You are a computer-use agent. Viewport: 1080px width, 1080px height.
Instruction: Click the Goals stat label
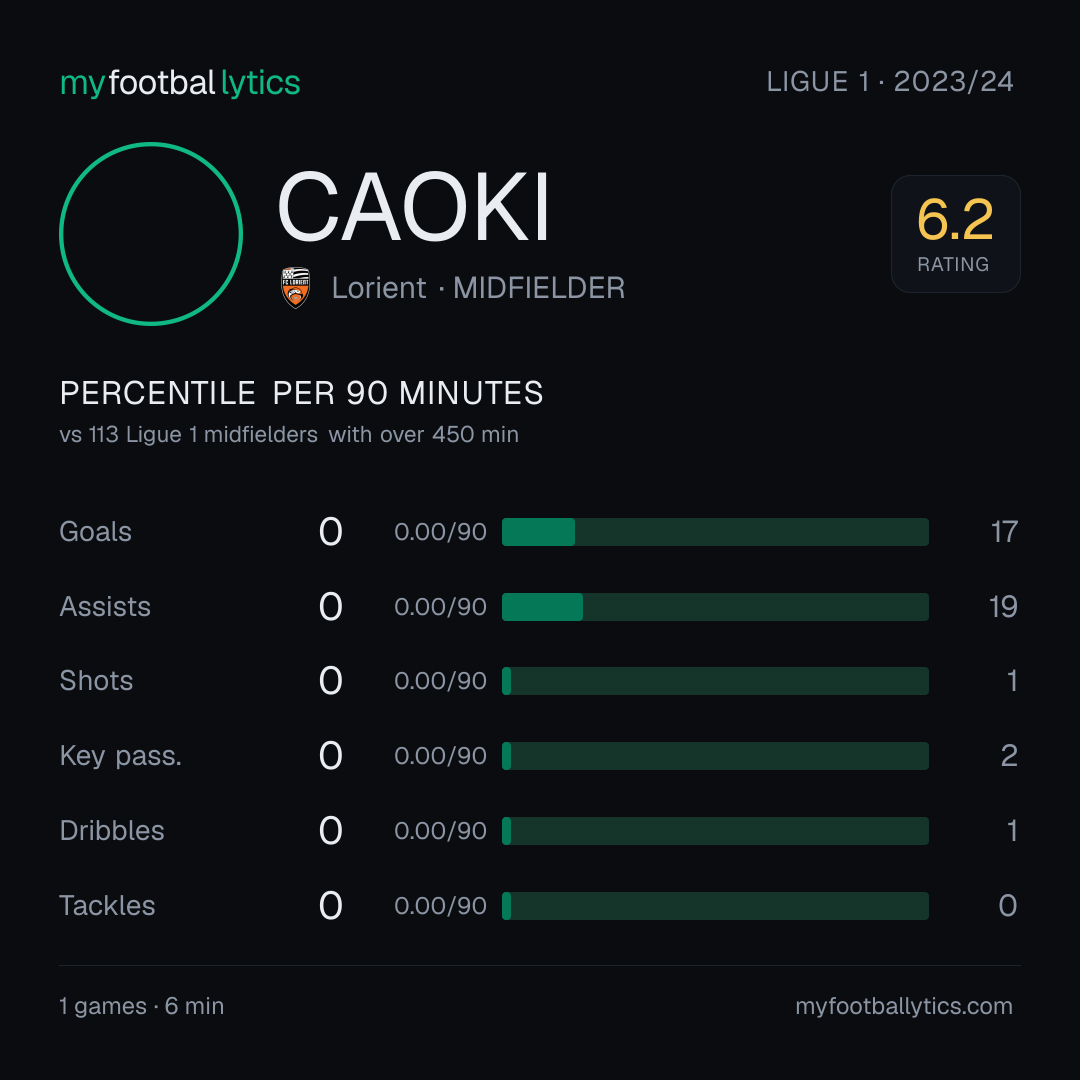[96, 532]
